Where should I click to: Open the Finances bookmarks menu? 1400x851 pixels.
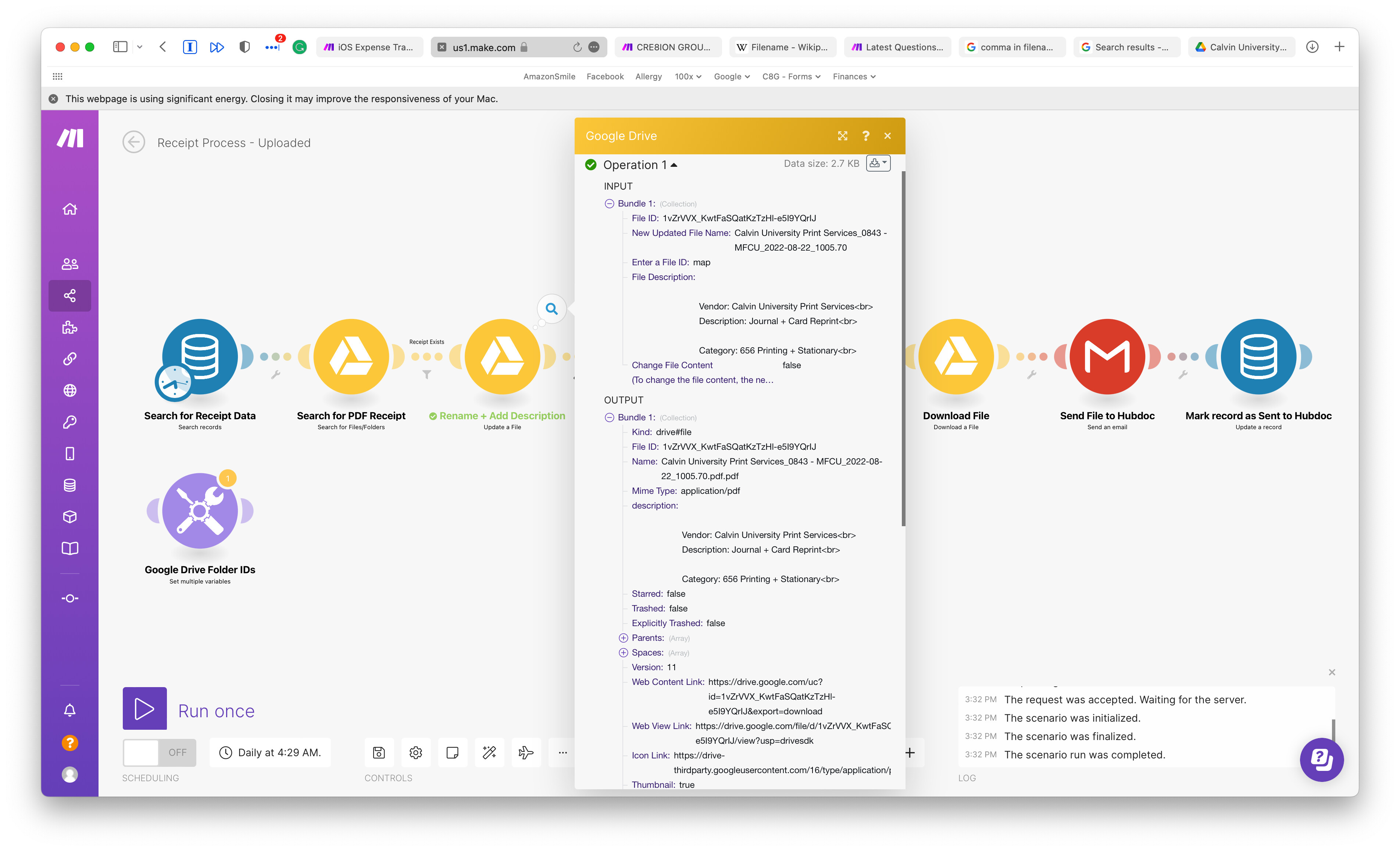(x=853, y=77)
